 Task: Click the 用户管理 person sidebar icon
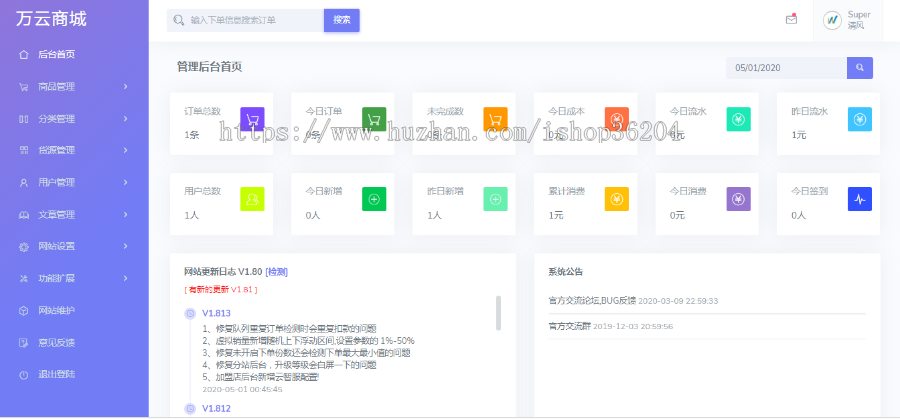(24, 183)
